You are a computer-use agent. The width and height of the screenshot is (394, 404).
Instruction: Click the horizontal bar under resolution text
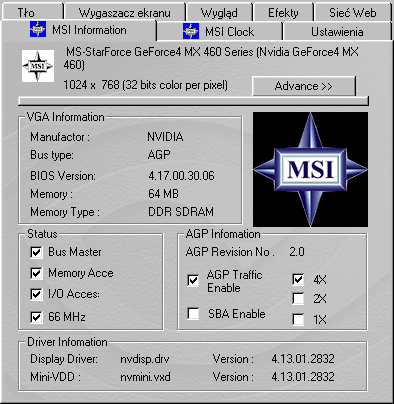(x=193, y=101)
